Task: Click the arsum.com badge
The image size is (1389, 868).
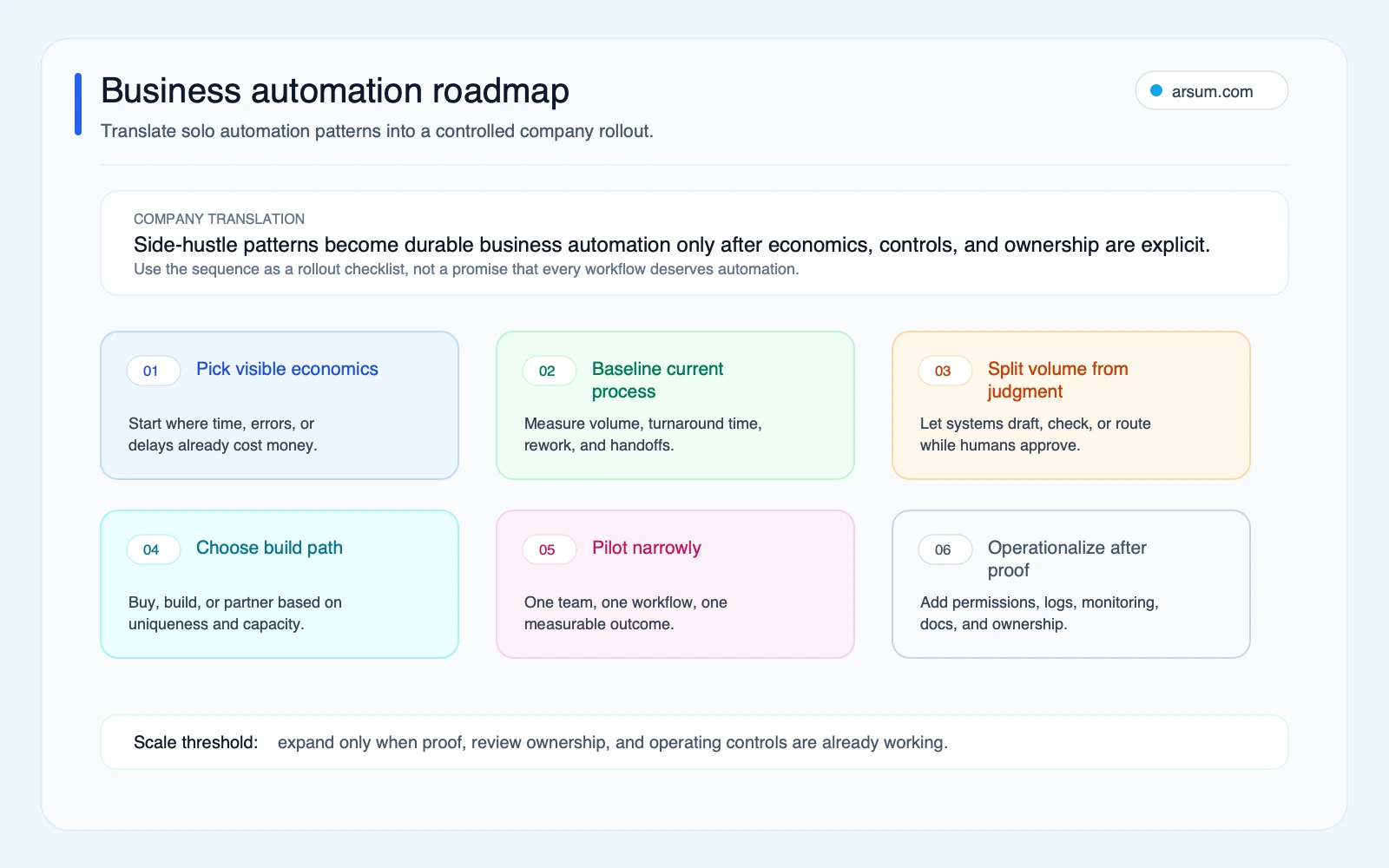Action: (x=1211, y=90)
